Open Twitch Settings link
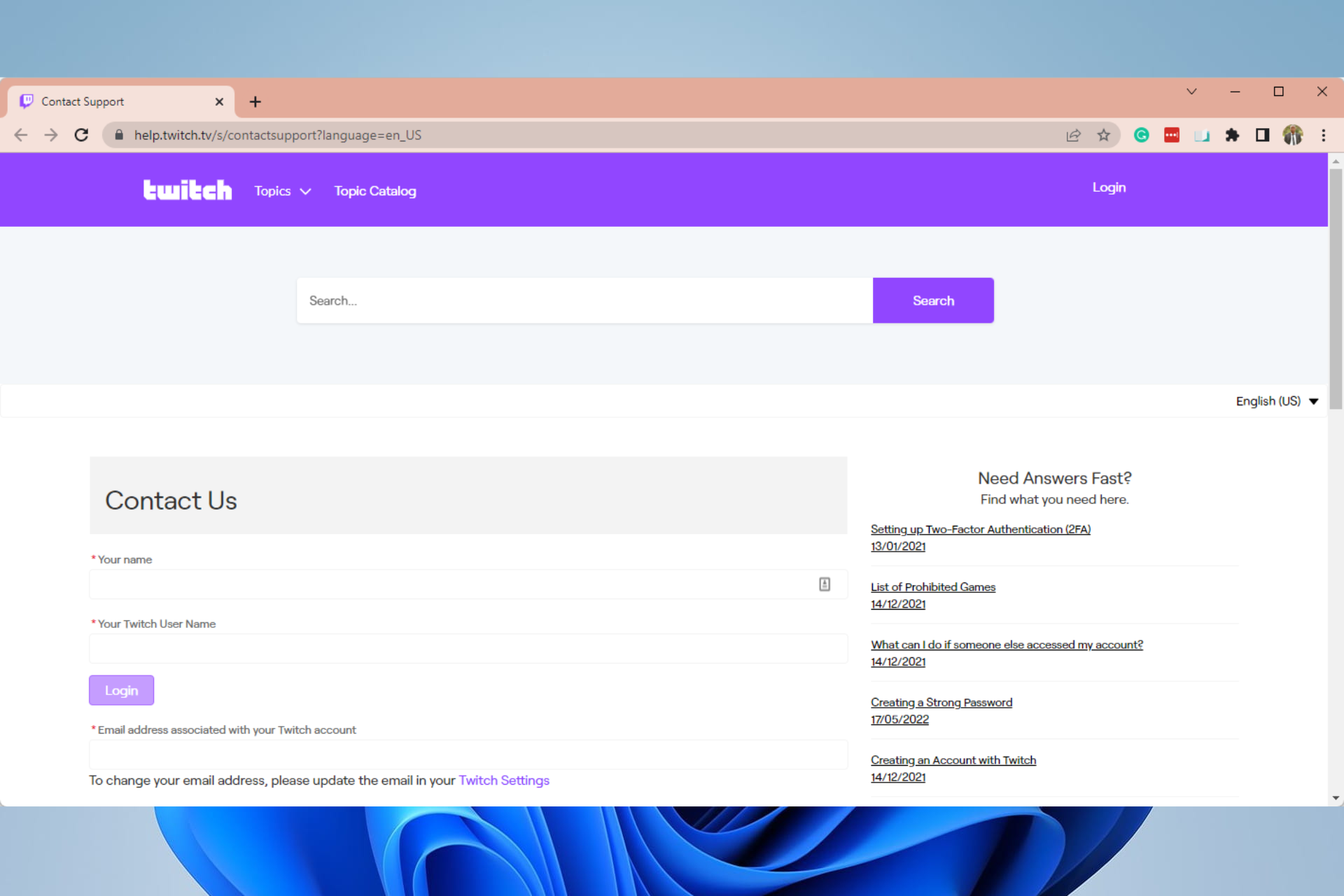Image resolution: width=1344 pixels, height=896 pixels. [504, 780]
